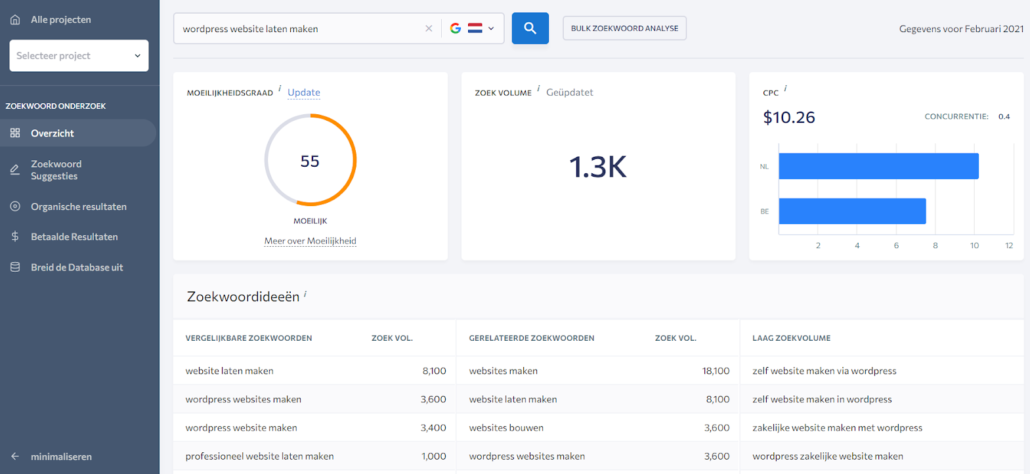The image size is (1030, 474).
Task: Select 'professioneel website laten maken' keyword
Action: click(x=260, y=456)
